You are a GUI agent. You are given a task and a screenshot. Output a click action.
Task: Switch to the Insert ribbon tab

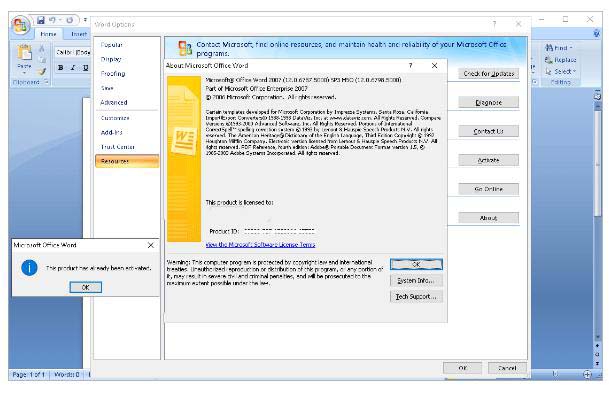point(79,34)
